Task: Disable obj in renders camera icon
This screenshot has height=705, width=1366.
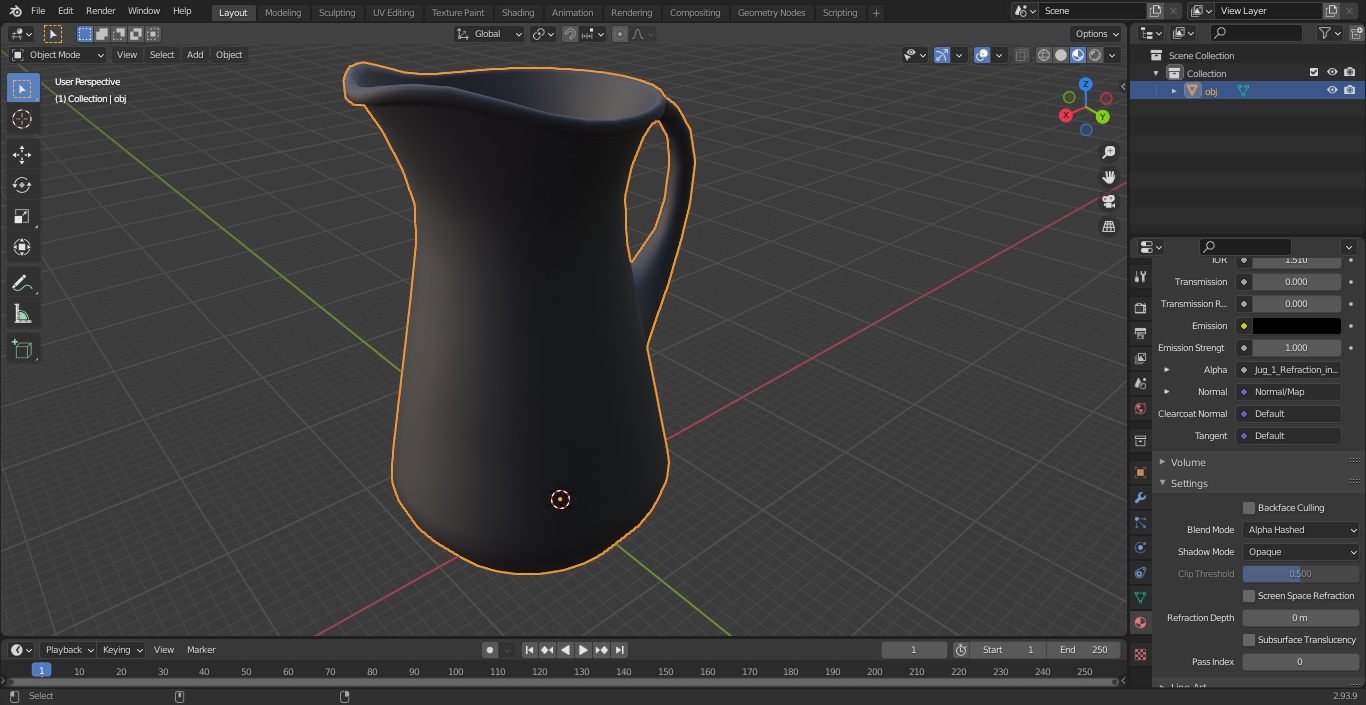Action: click(1350, 90)
